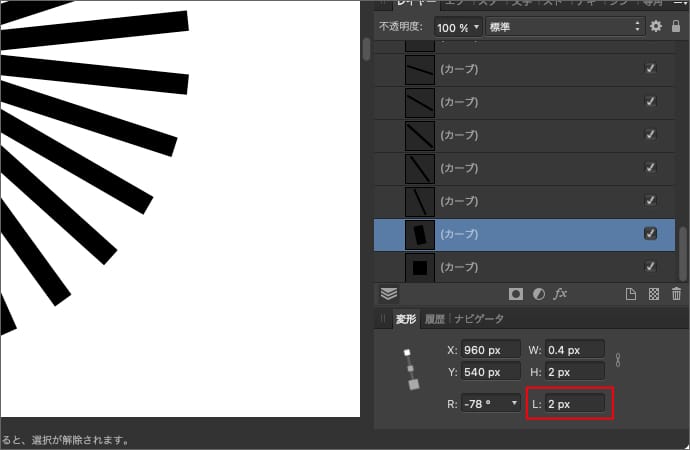Screen dimensions: 690x450
Task: Uncheck visibility of the selected blue layer
Action: (650, 234)
